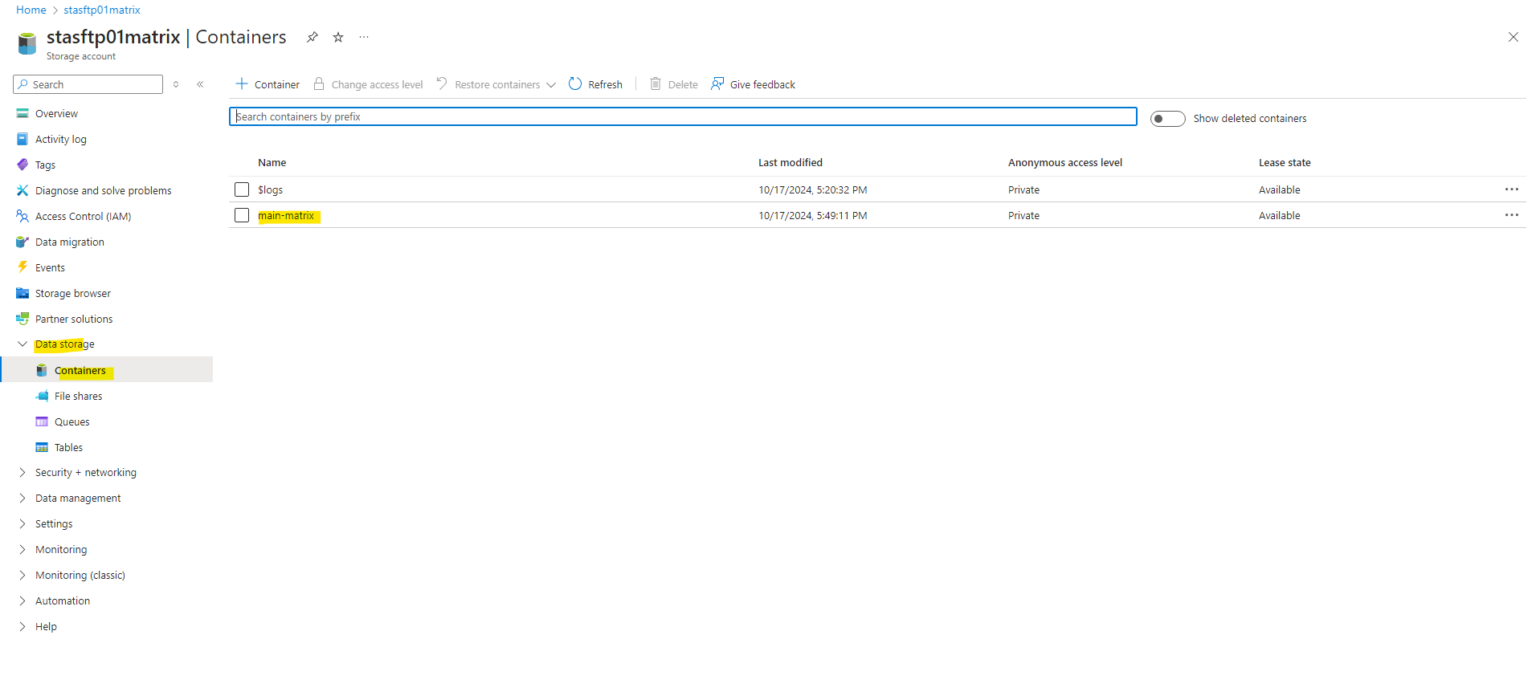Expand Monitoring (classic) section

(80, 575)
